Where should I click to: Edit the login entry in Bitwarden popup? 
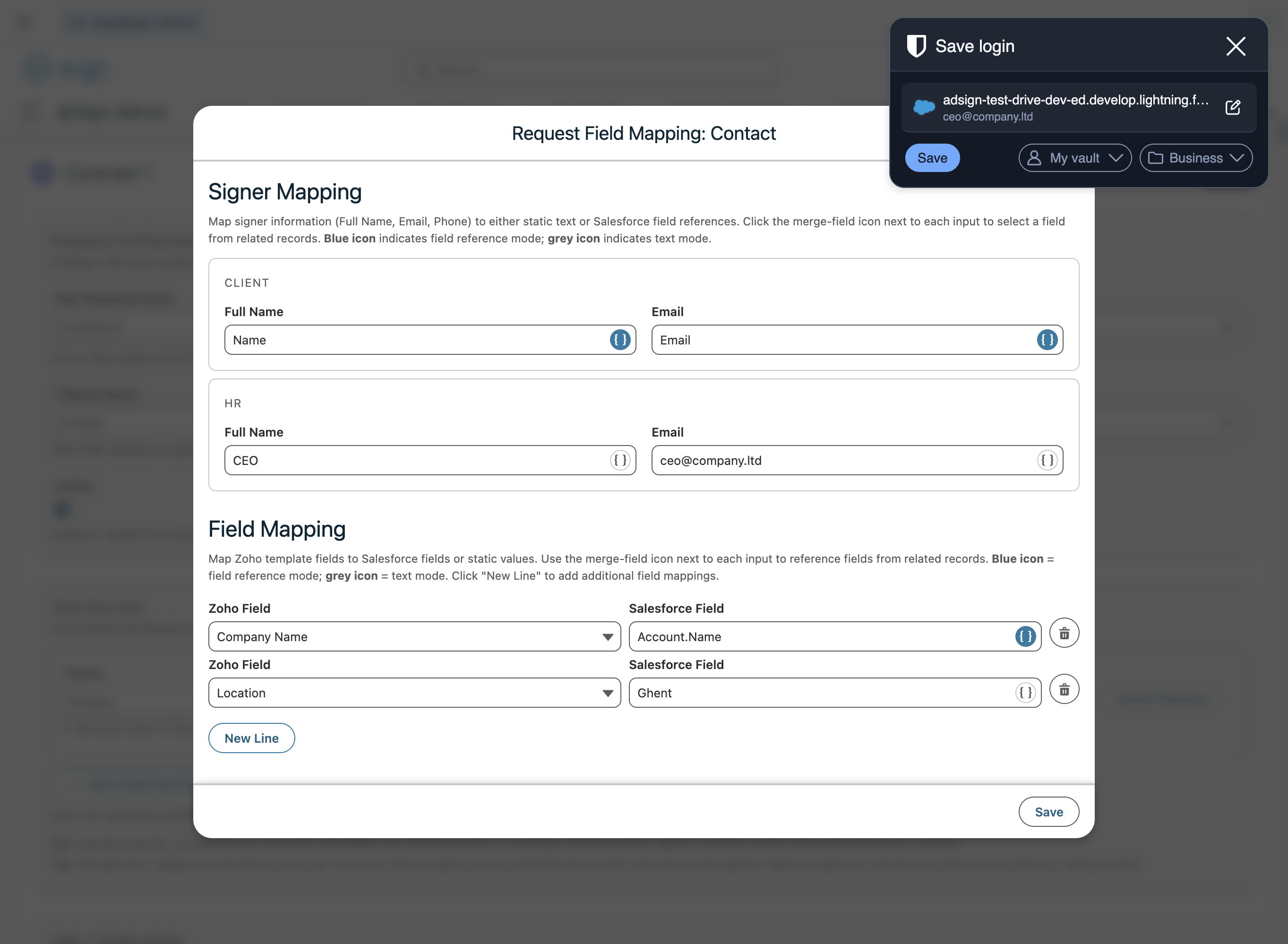[1233, 107]
